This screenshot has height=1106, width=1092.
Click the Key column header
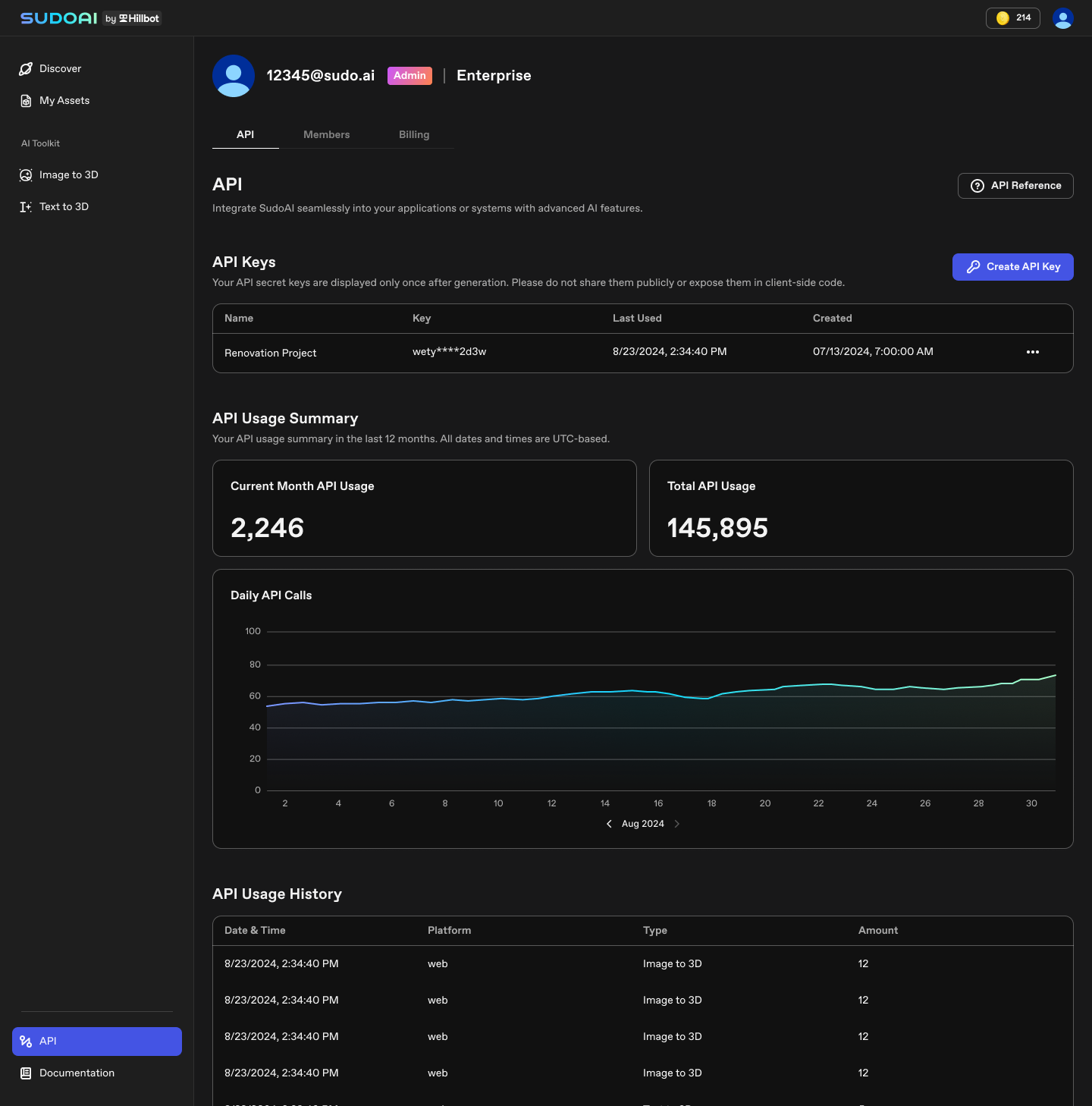coord(422,319)
